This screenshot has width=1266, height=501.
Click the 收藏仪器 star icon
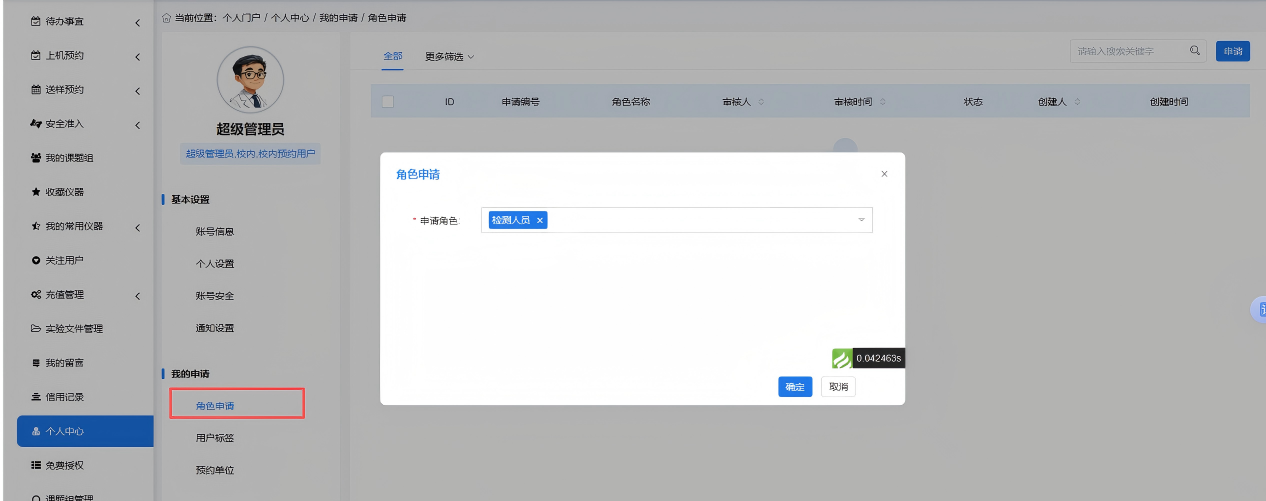(x=36, y=192)
